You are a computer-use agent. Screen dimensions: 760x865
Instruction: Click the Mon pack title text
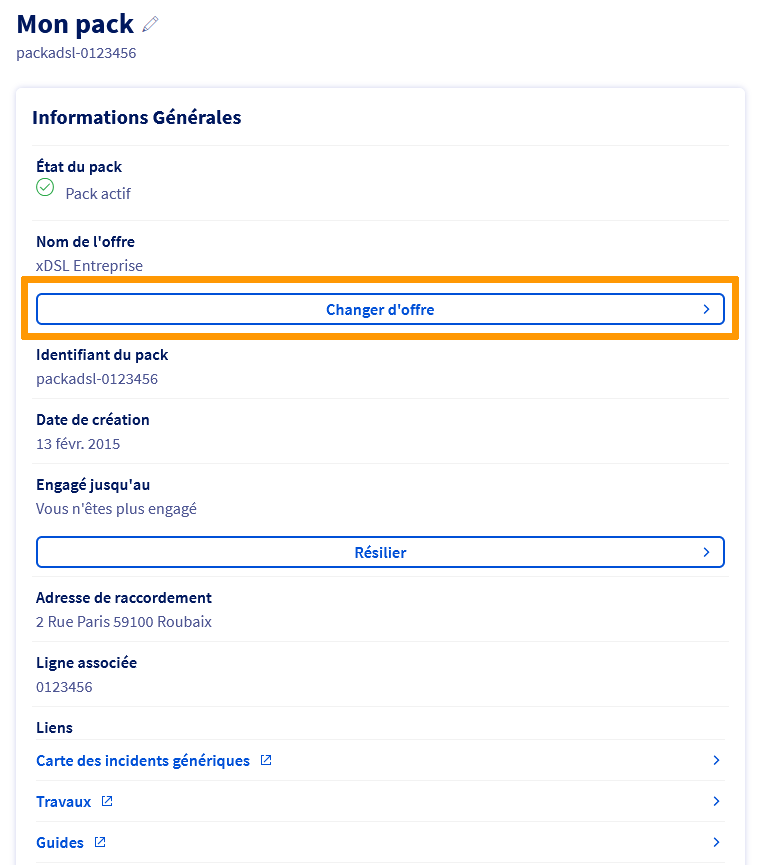76,24
